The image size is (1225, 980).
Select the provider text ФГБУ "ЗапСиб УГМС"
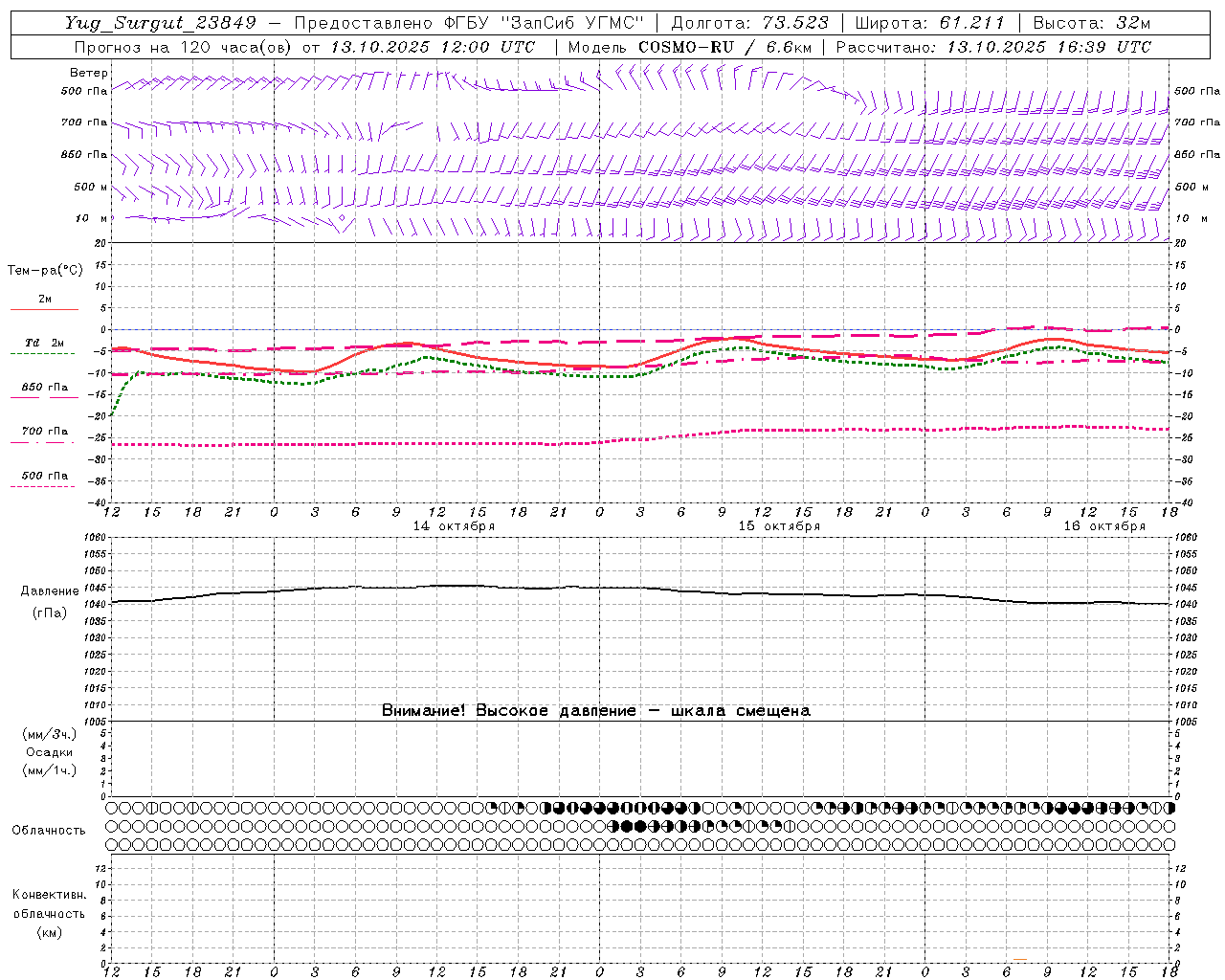coord(545,24)
